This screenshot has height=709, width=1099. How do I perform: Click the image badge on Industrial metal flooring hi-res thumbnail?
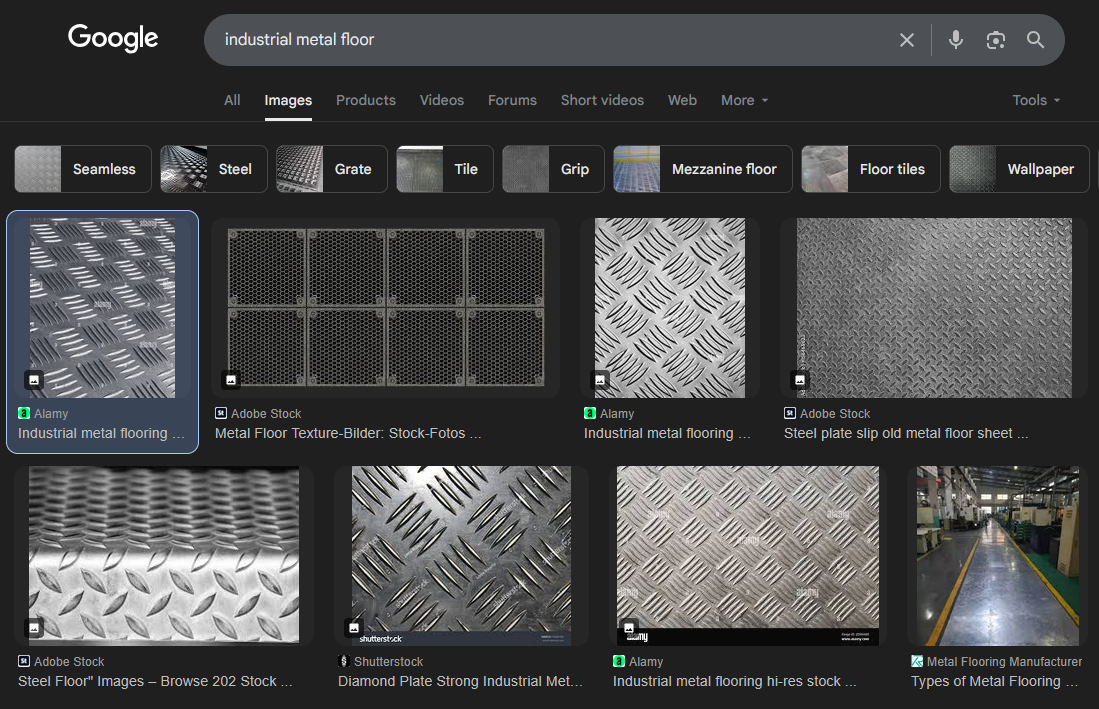click(x=629, y=628)
